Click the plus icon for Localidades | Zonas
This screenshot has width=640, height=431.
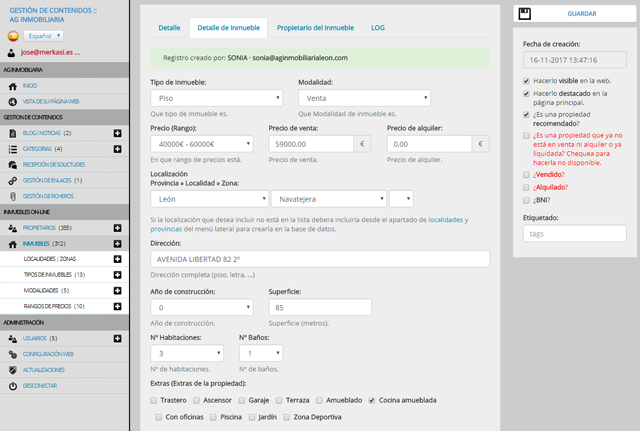pyautogui.click(x=118, y=259)
